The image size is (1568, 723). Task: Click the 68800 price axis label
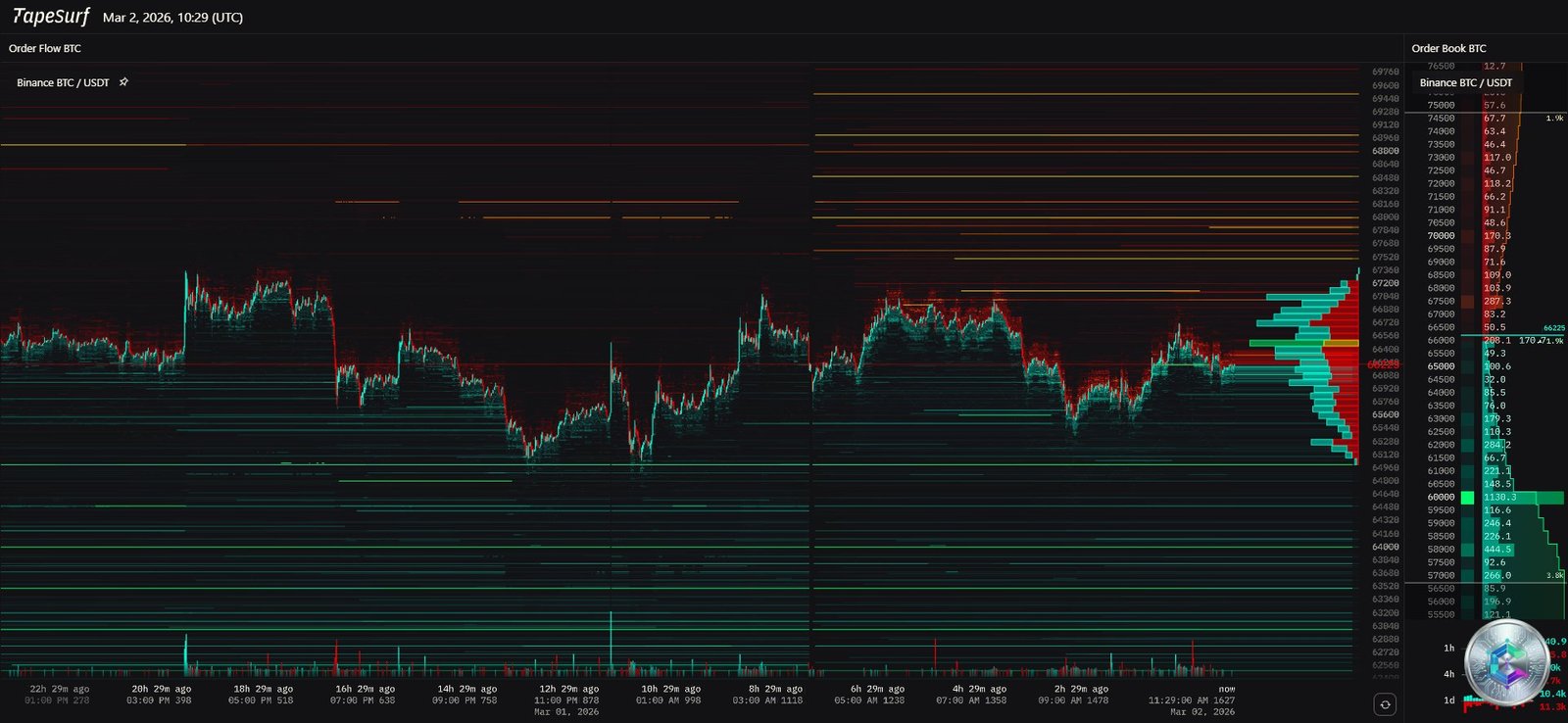(1386, 151)
